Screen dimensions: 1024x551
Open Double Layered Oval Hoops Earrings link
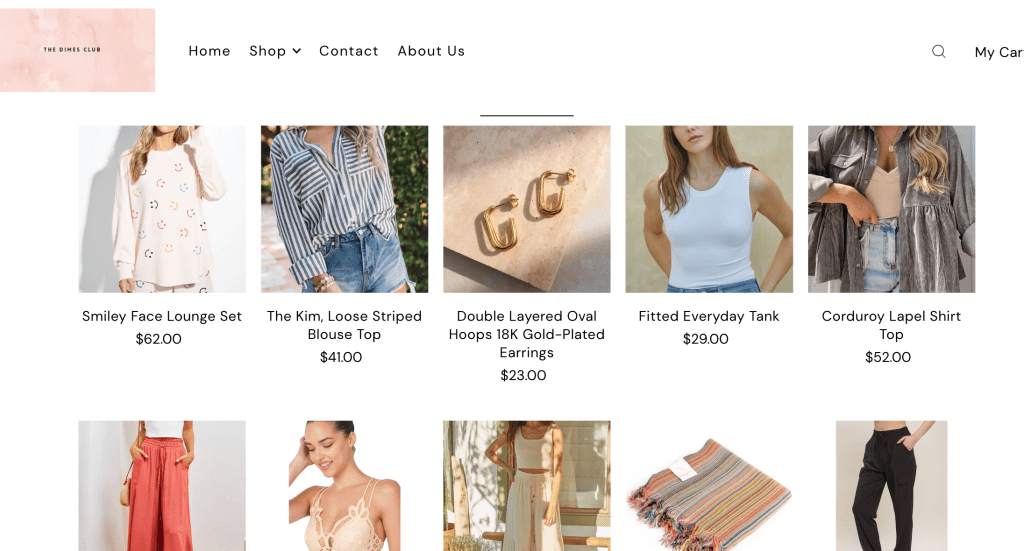526,334
